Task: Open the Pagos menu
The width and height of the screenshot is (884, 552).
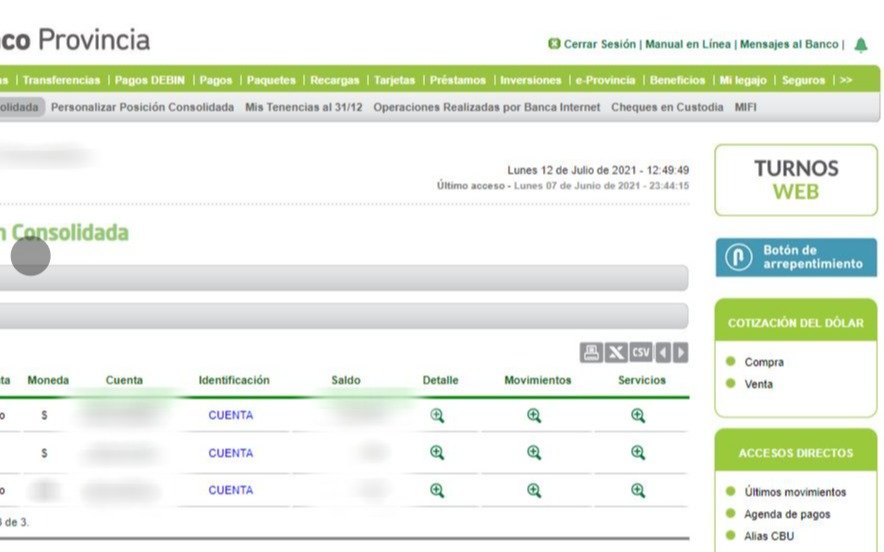Action: [215, 80]
